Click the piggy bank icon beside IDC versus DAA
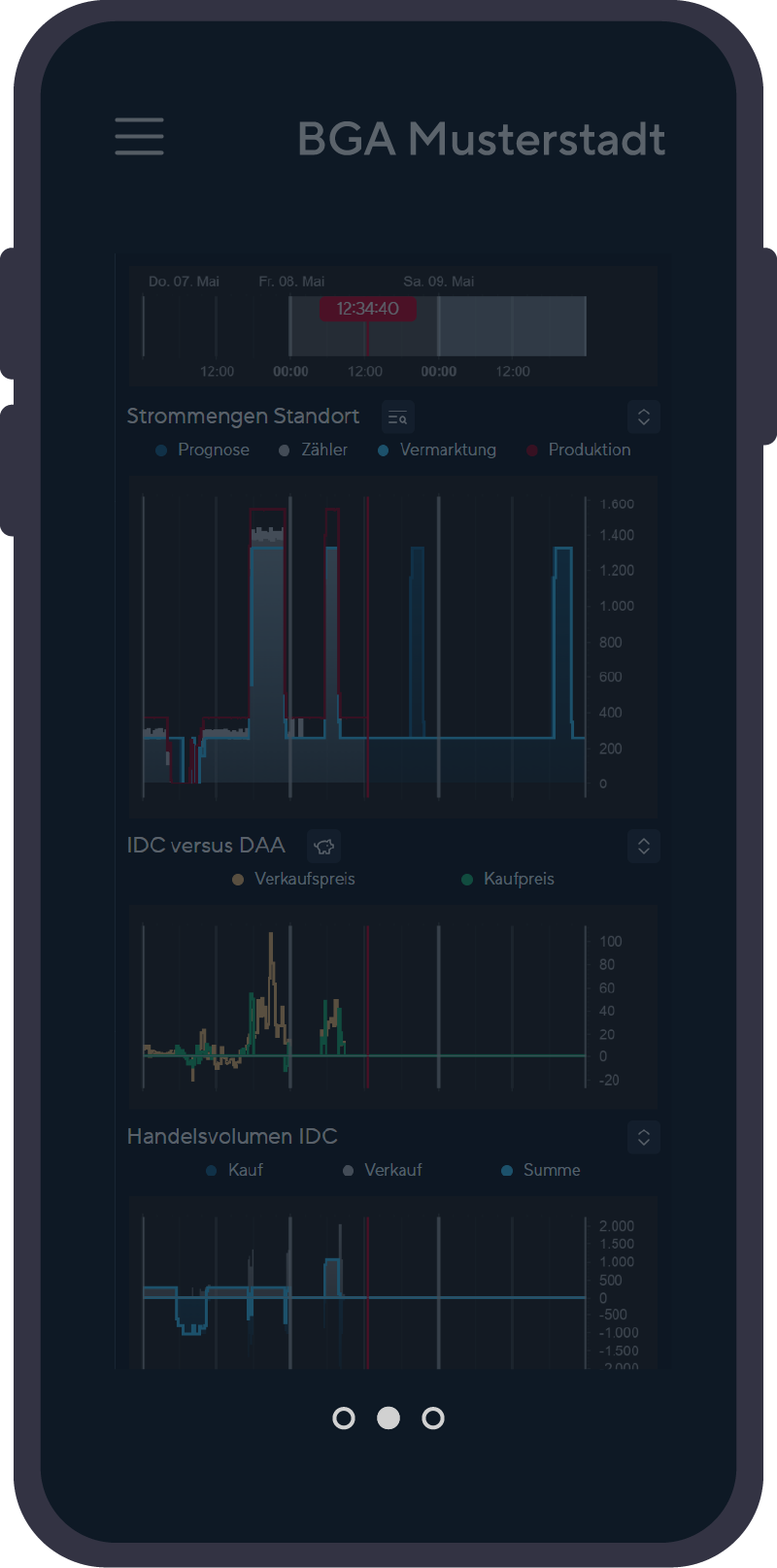This screenshot has height=1568, width=777. tap(324, 847)
